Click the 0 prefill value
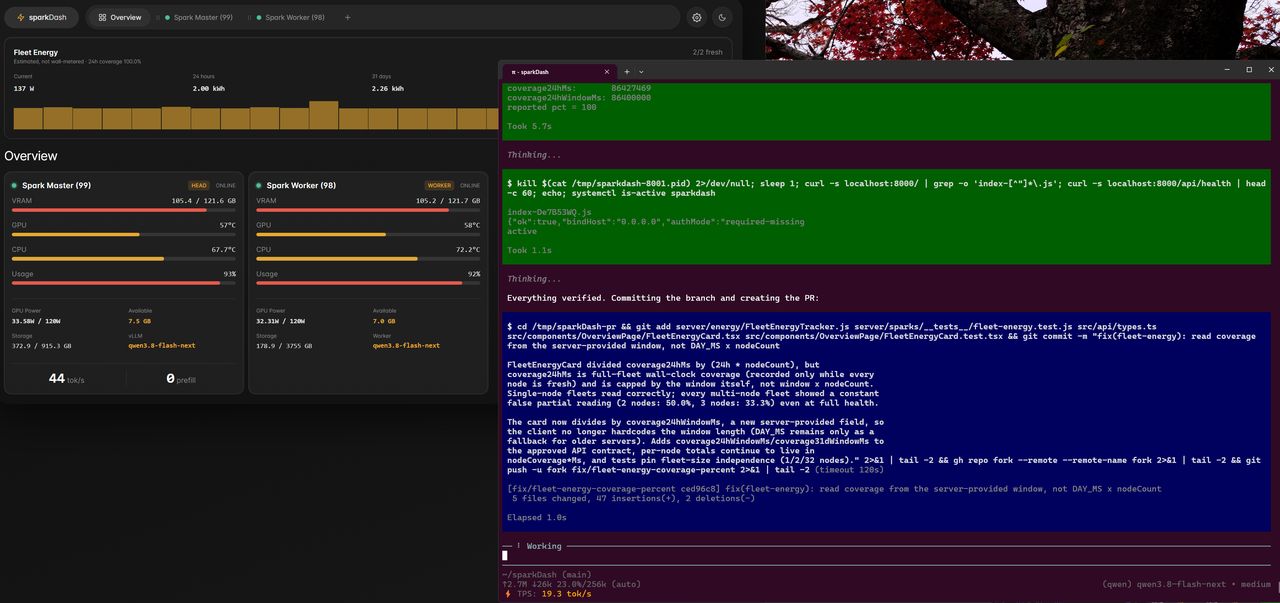The width and height of the screenshot is (1280, 603). pyautogui.click(x=182, y=379)
